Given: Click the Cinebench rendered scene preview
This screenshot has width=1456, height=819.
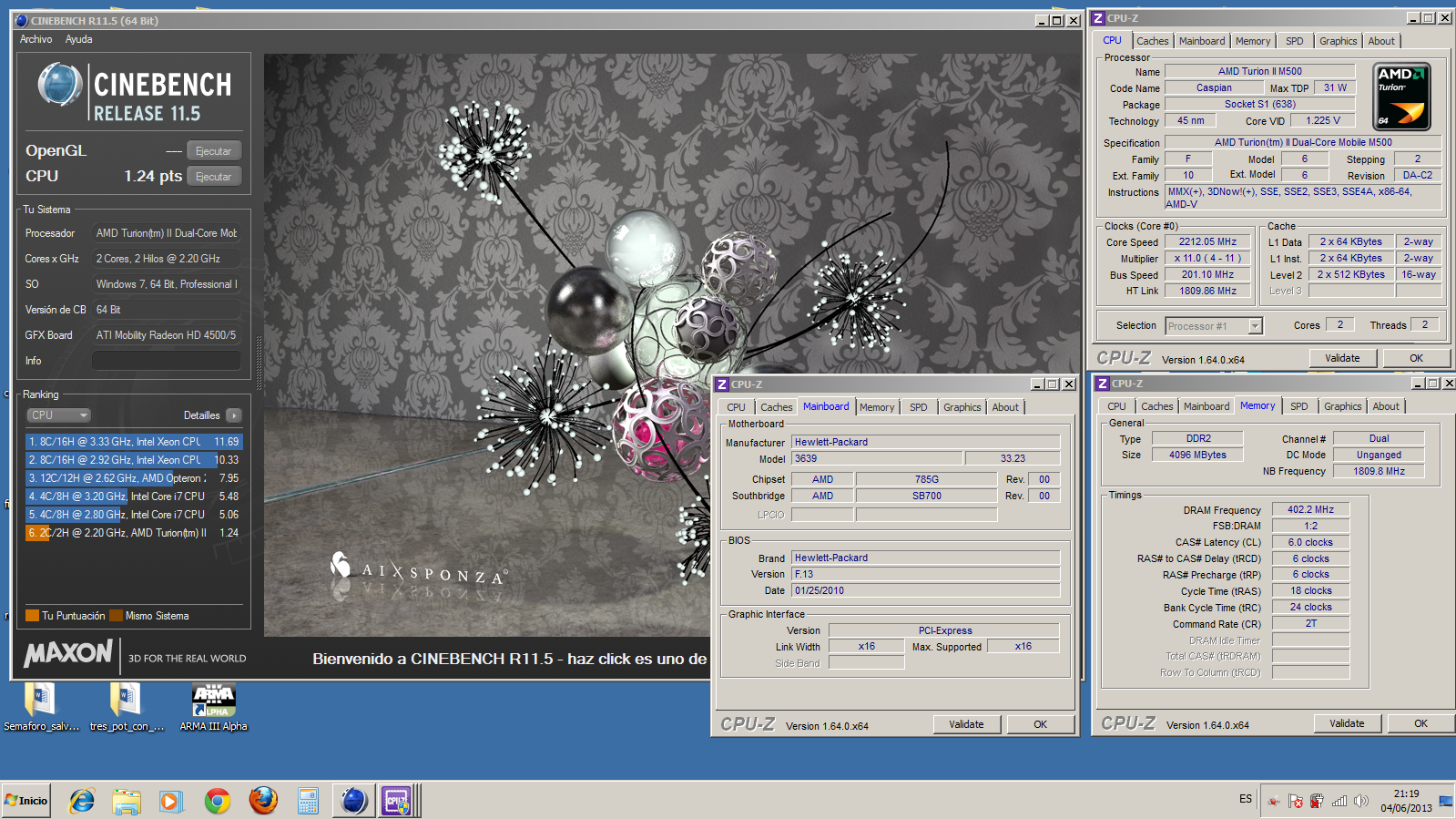Looking at the screenshot, I should [x=673, y=344].
